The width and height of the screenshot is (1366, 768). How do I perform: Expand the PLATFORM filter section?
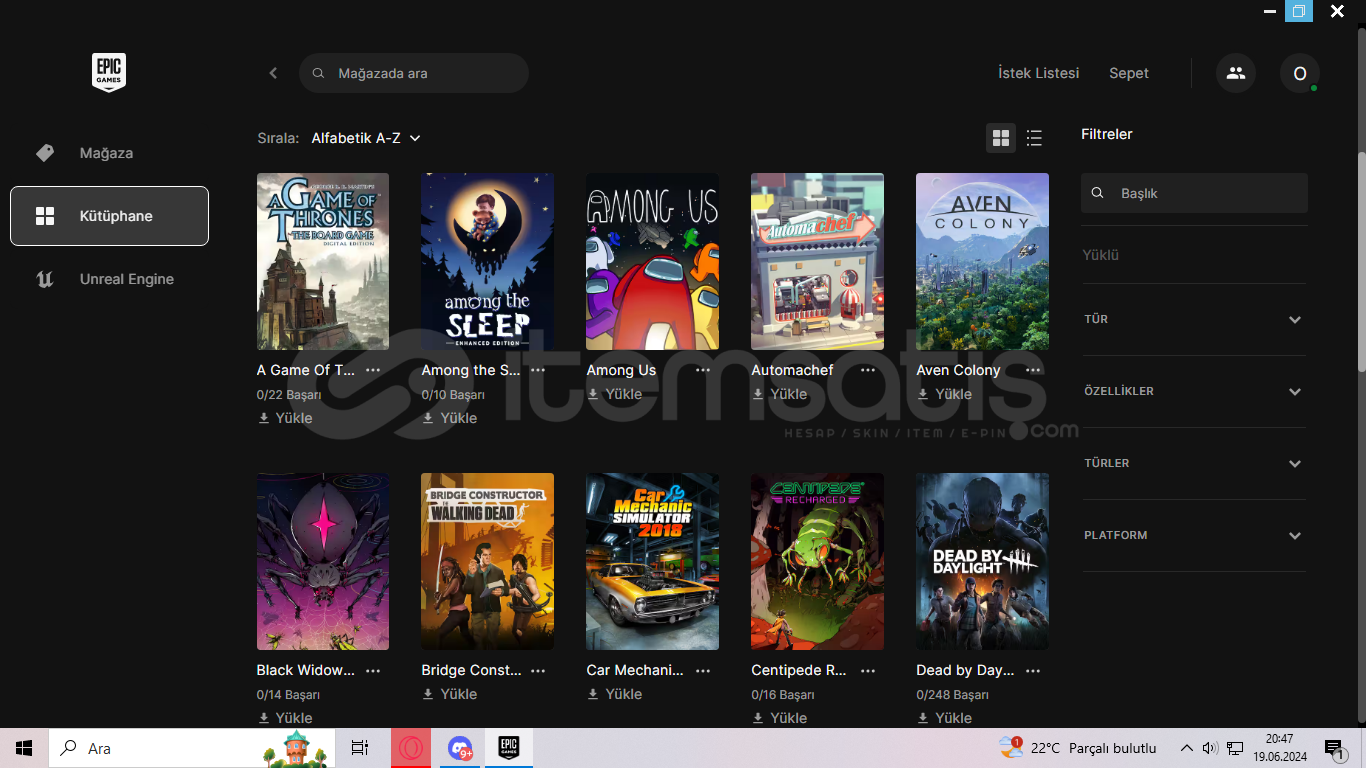pyautogui.click(x=1194, y=535)
